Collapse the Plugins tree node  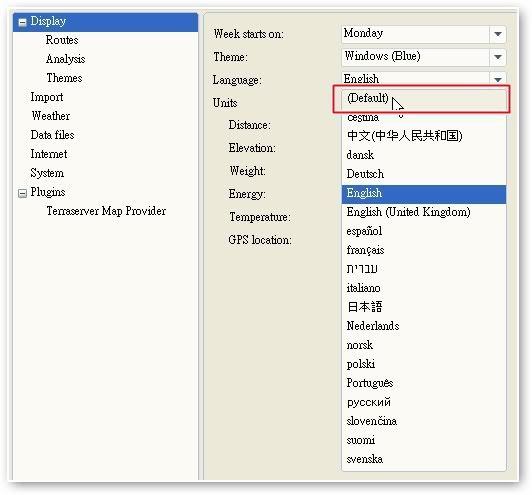point(22,193)
